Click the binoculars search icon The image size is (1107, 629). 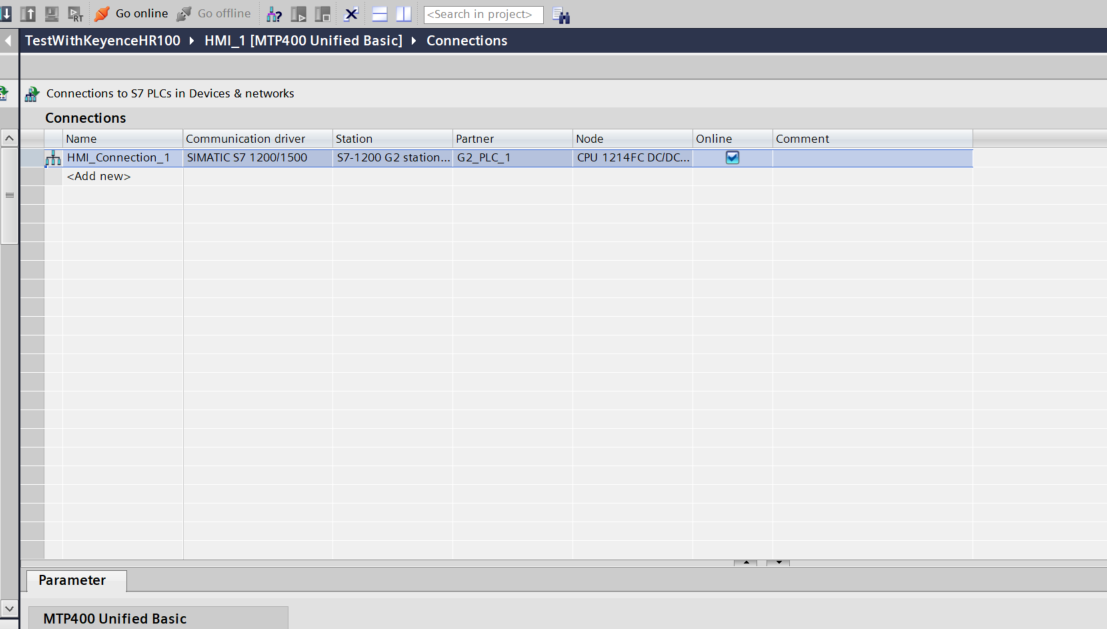click(561, 15)
